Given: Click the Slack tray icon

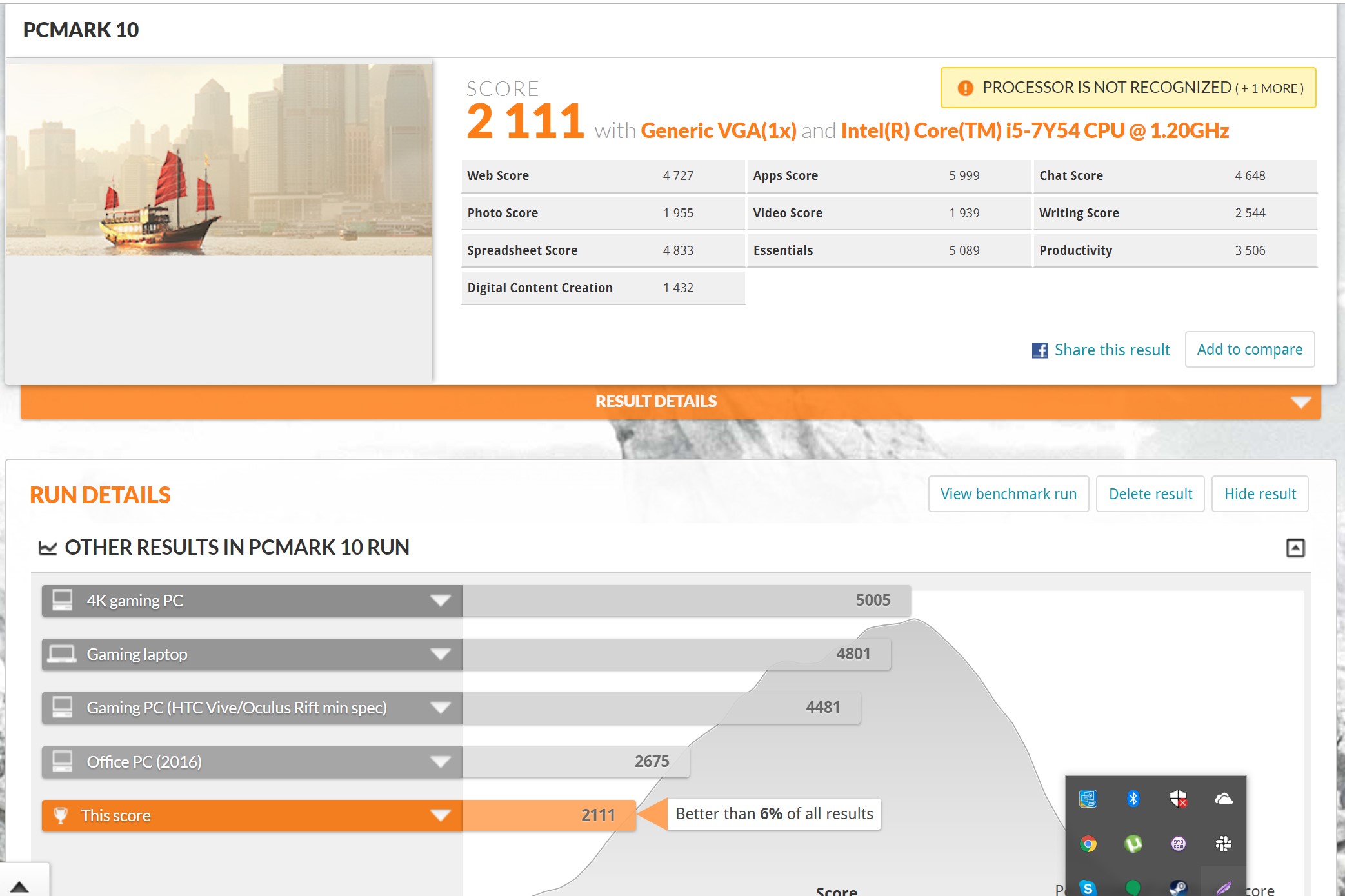Looking at the screenshot, I should [1223, 844].
